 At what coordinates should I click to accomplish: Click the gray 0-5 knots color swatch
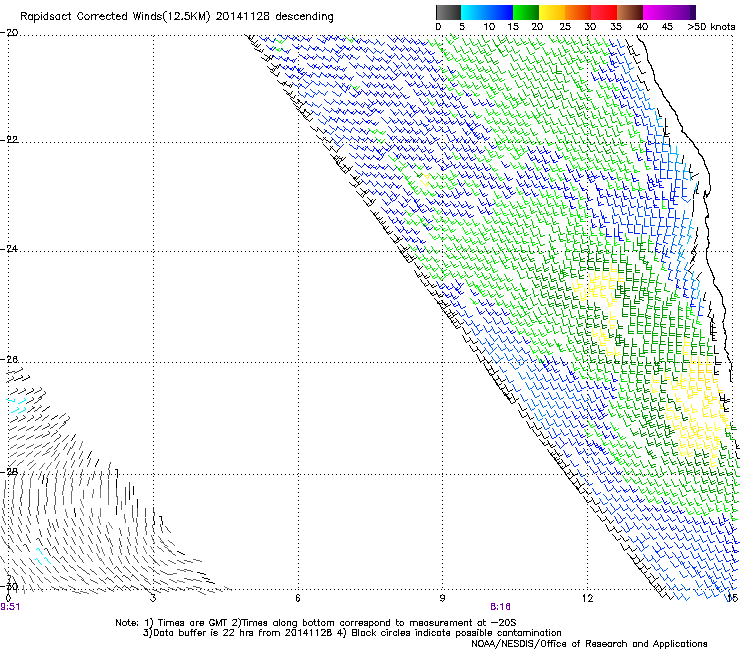point(448,12)
